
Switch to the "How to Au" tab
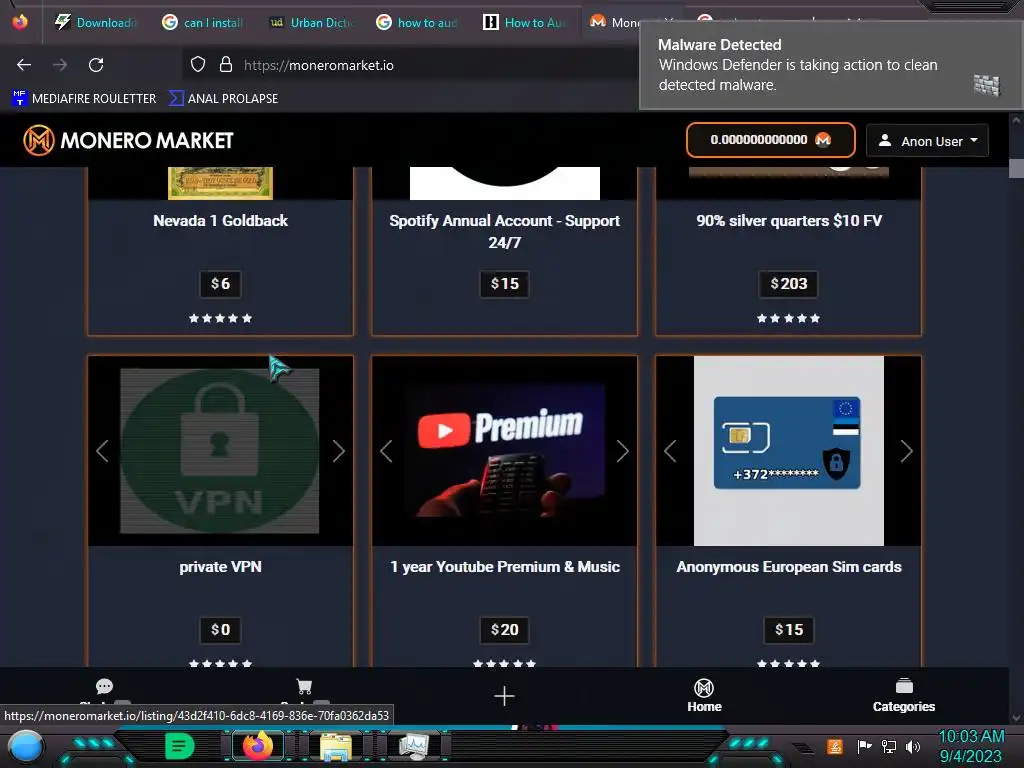click(x=525, y=23)
